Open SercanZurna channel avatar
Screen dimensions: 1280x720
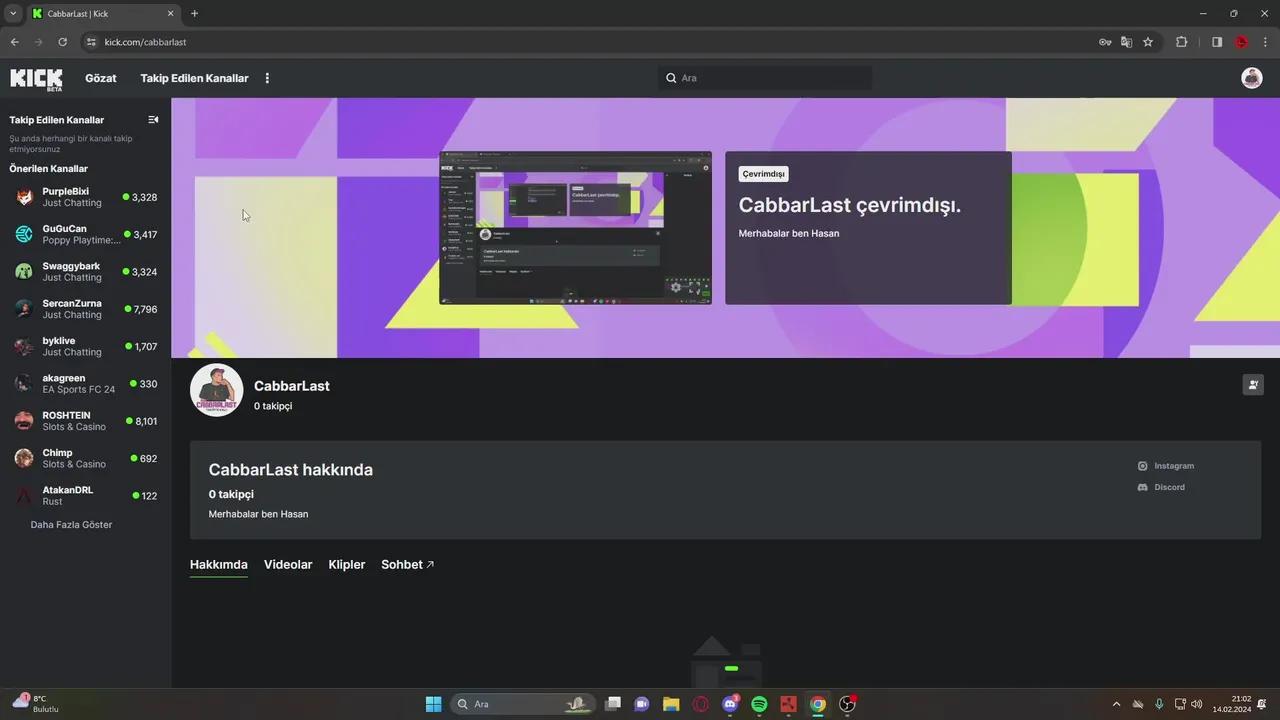pyautogui.click(x=24, y=309)
